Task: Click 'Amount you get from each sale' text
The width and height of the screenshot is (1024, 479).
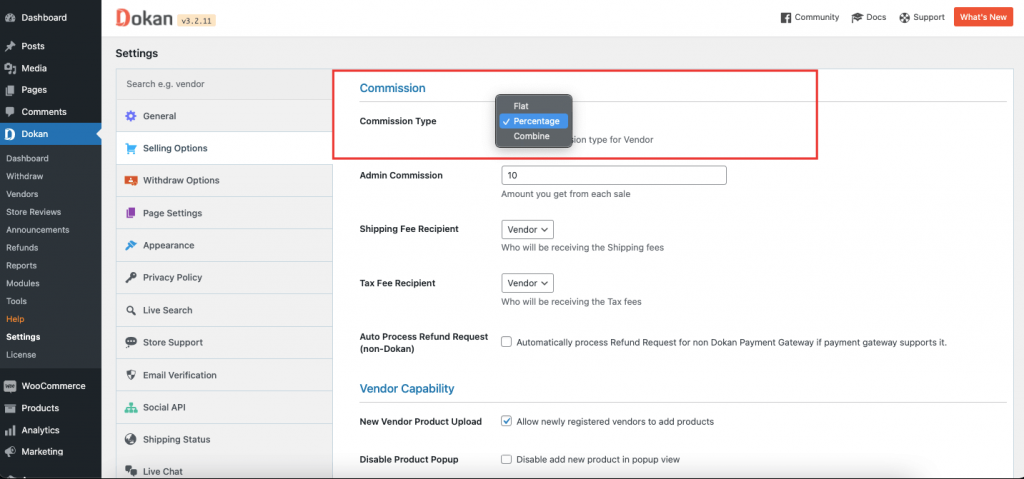Action: coord(566,194)
